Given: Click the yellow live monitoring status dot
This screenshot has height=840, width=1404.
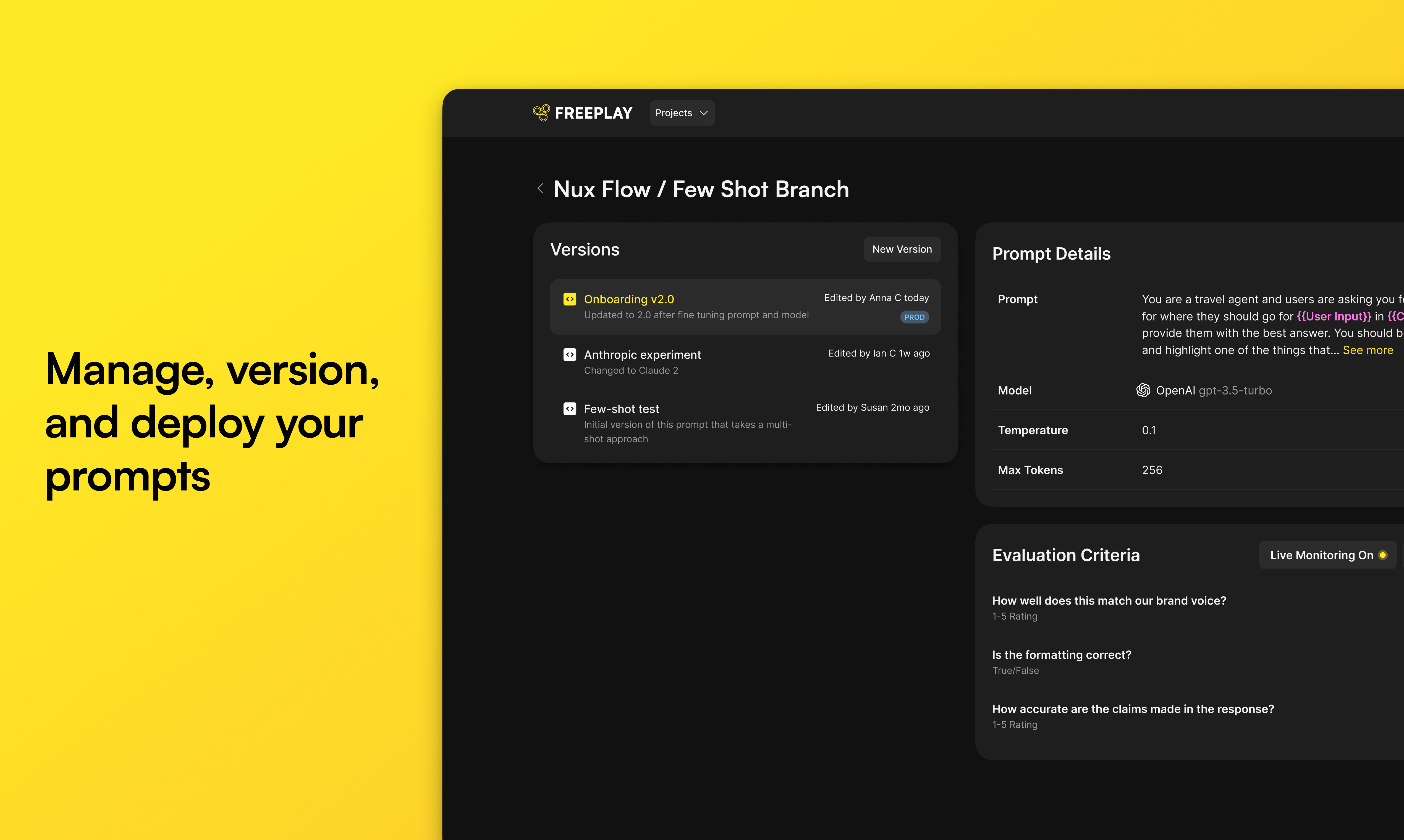Looking at the screenshot, I should coord(1382,555).
